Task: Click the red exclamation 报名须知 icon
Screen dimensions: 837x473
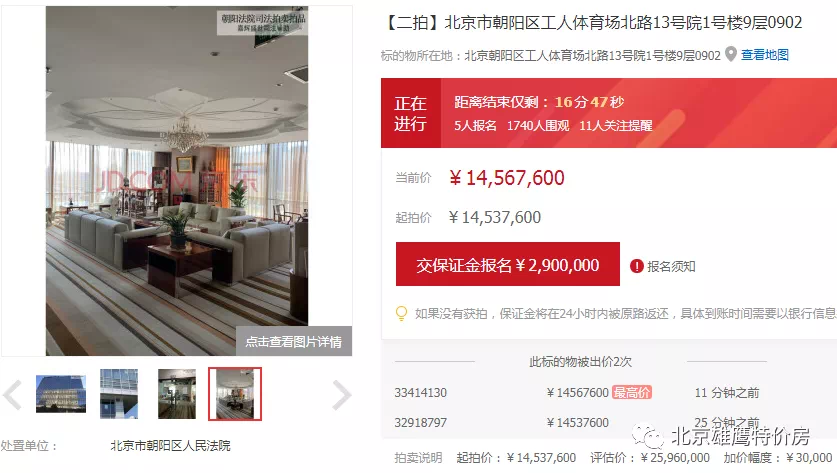Action: click(636, 266)
